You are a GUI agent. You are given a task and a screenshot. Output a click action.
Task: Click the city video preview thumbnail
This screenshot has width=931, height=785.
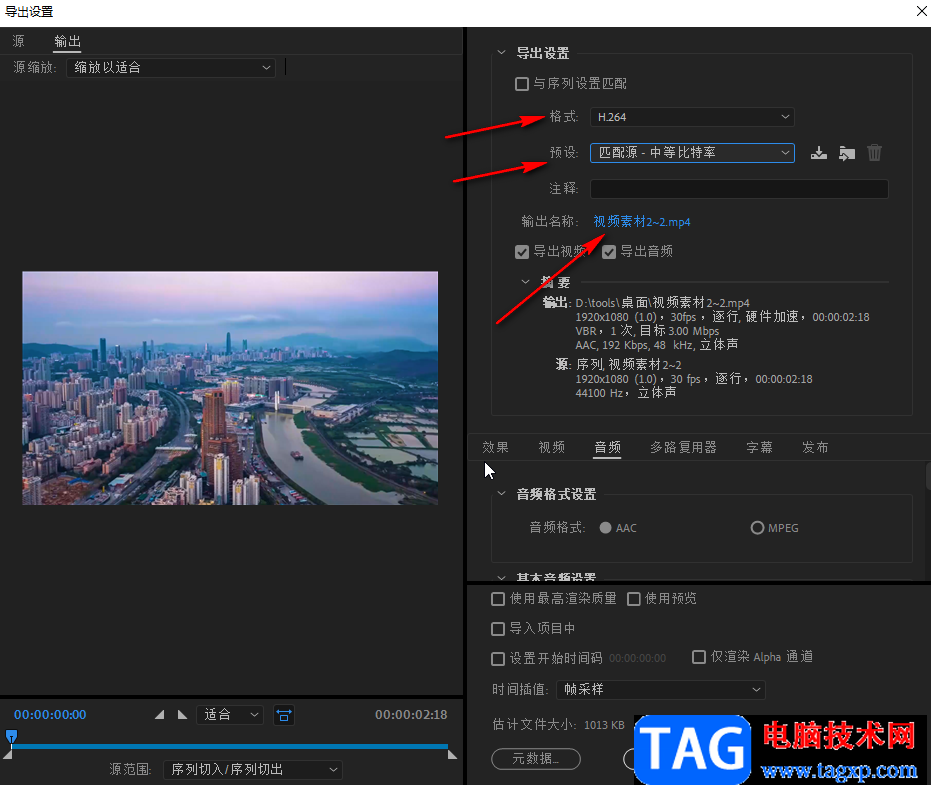tap(230, 388)
